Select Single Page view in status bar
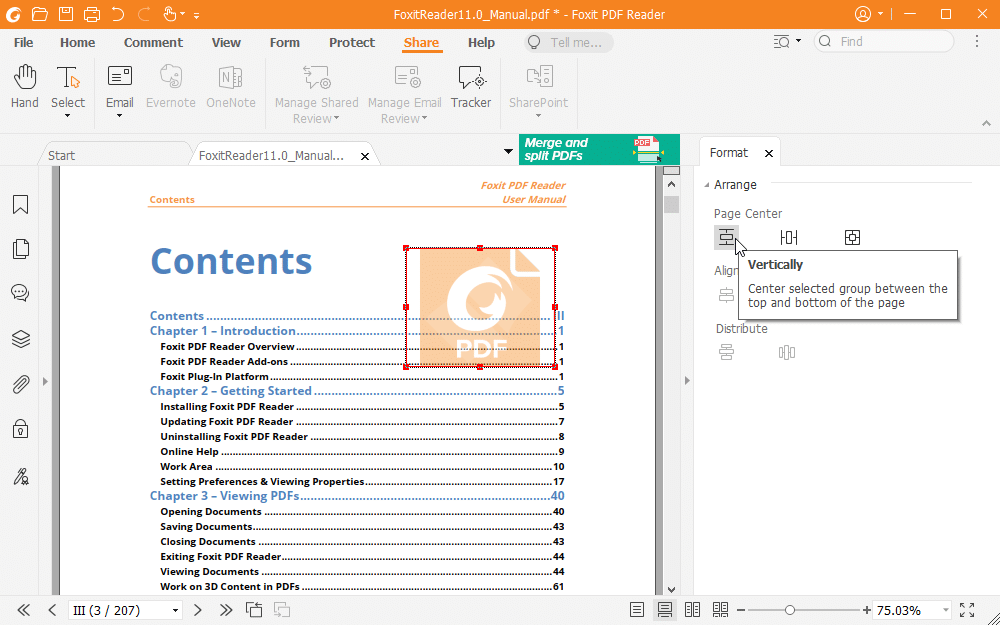This screenshot has width=1000, height=625. click(637, 610)
